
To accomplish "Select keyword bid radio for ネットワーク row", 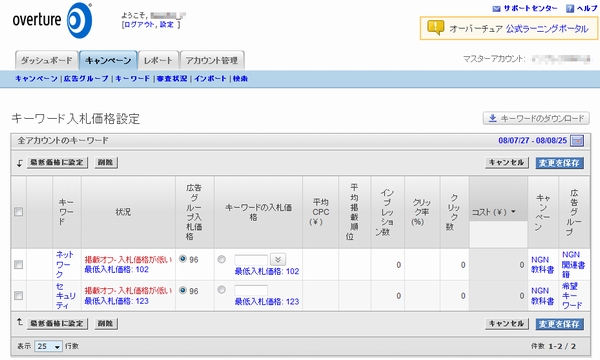I will point(222,259).
